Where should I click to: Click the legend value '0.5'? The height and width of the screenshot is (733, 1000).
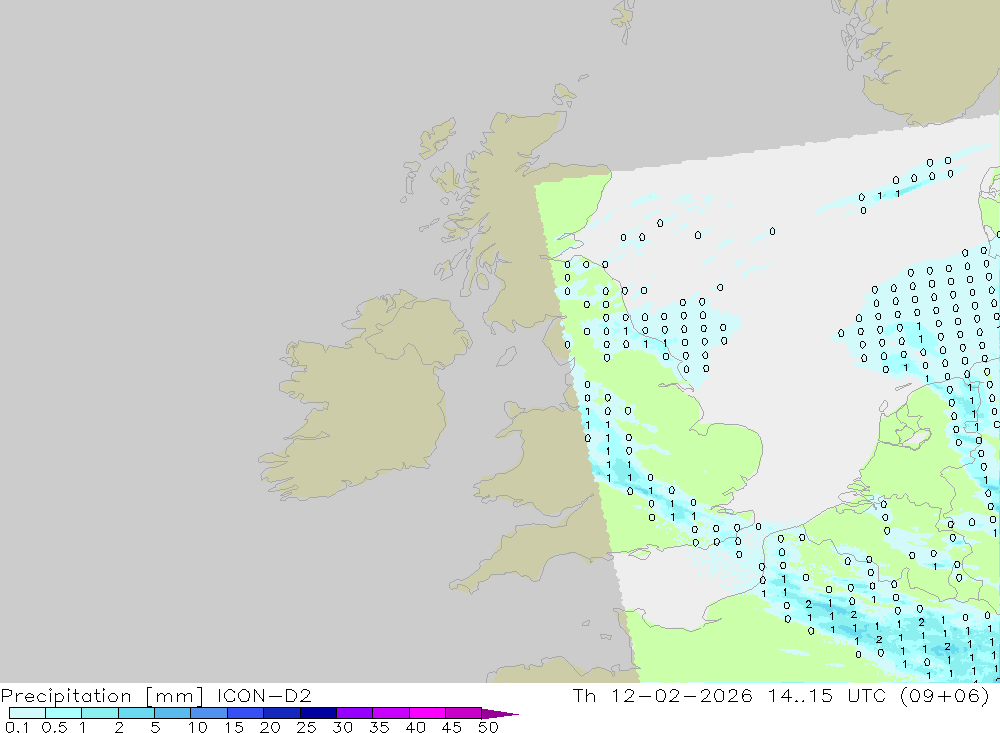pos(54,727)
